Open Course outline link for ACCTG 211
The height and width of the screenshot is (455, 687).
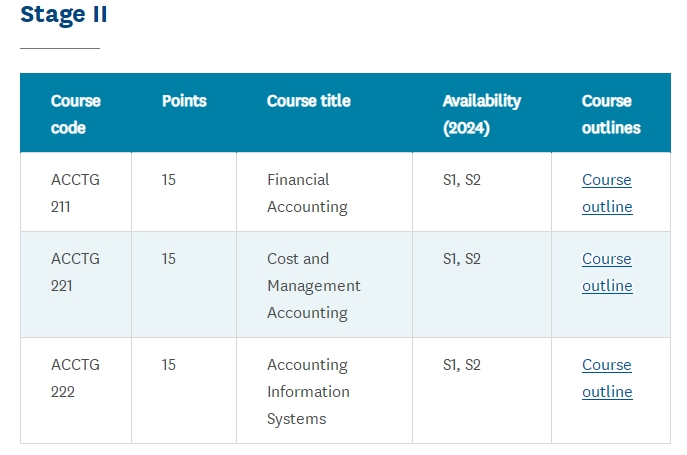click(607, 193)
